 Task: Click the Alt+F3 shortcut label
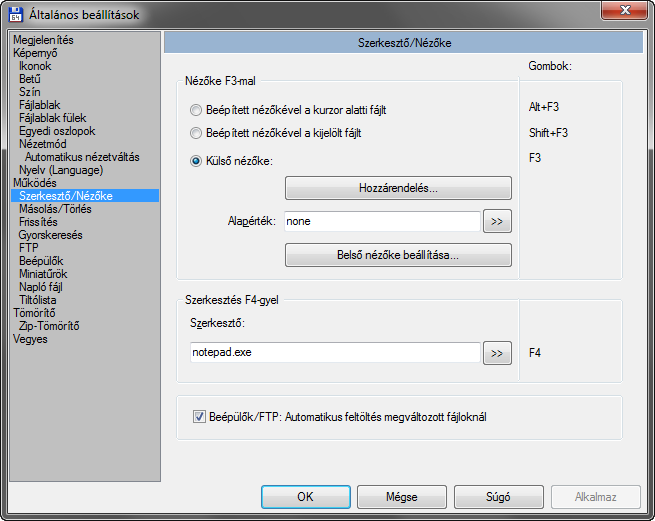[544, 107]
